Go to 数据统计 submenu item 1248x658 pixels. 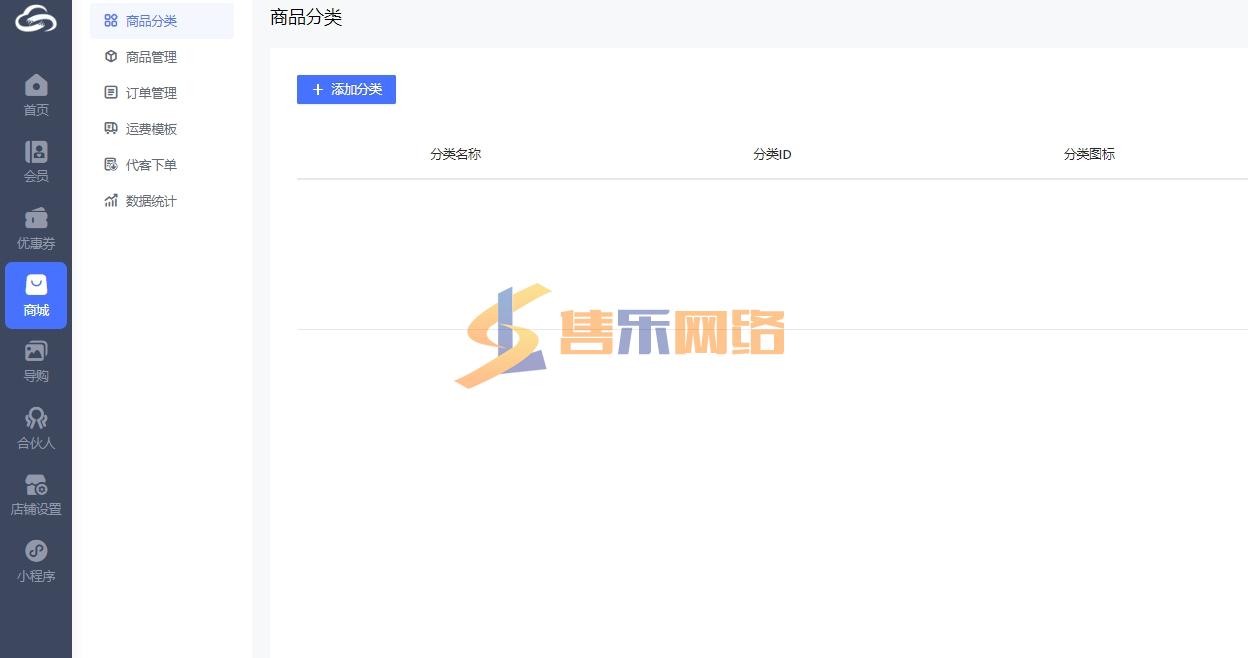pyautogui.click(x=162, y=201)
